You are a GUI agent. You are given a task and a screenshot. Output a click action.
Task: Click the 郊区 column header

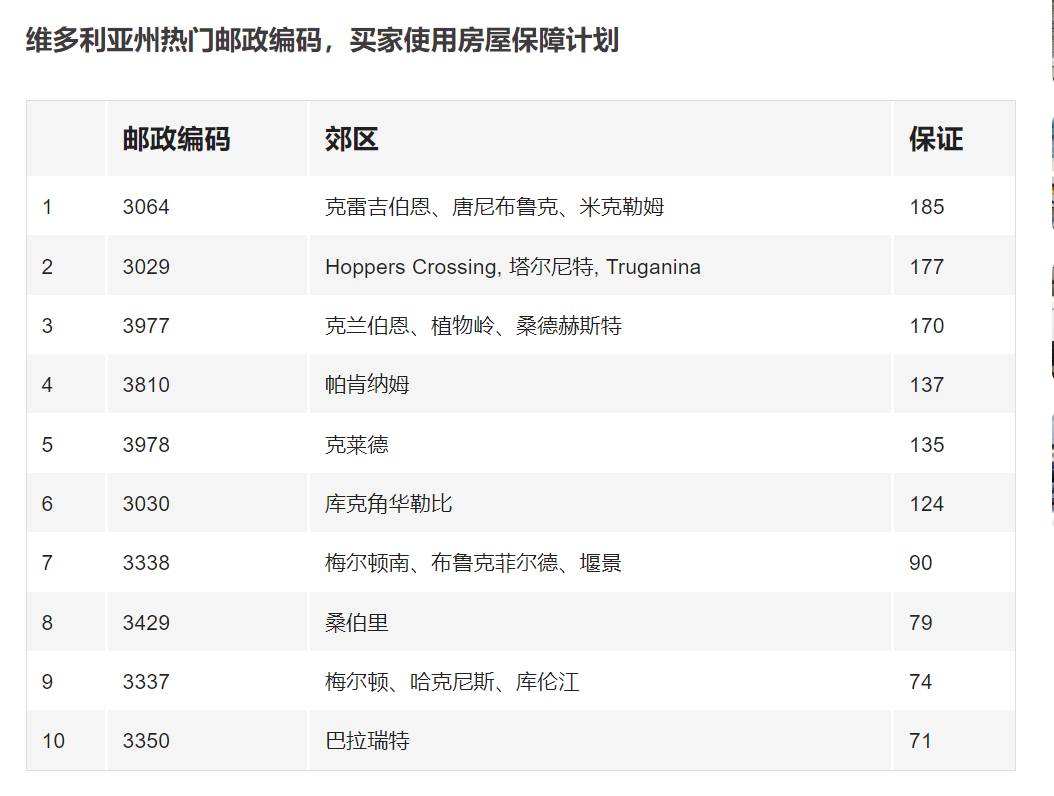[352, 139]
